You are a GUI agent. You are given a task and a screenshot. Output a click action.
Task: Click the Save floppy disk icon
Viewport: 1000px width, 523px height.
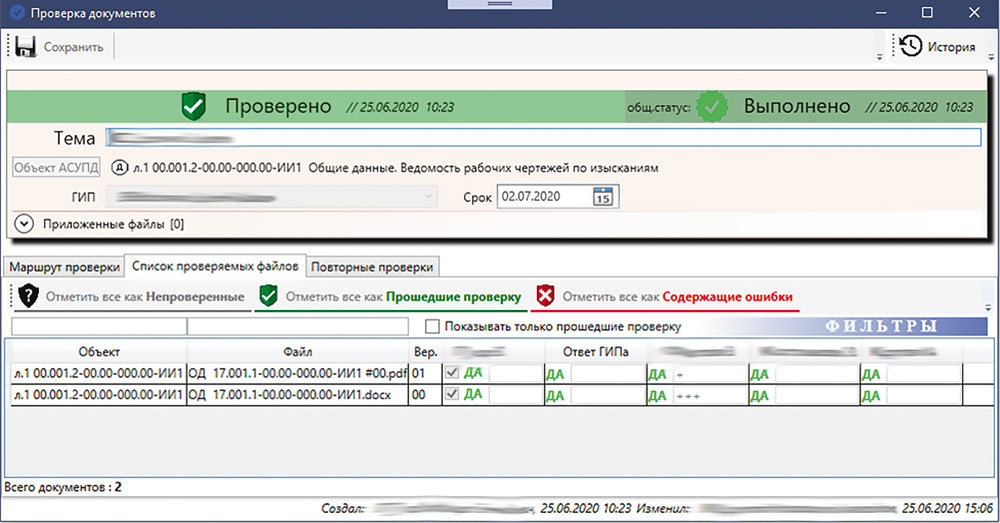(x=26, y=47)
